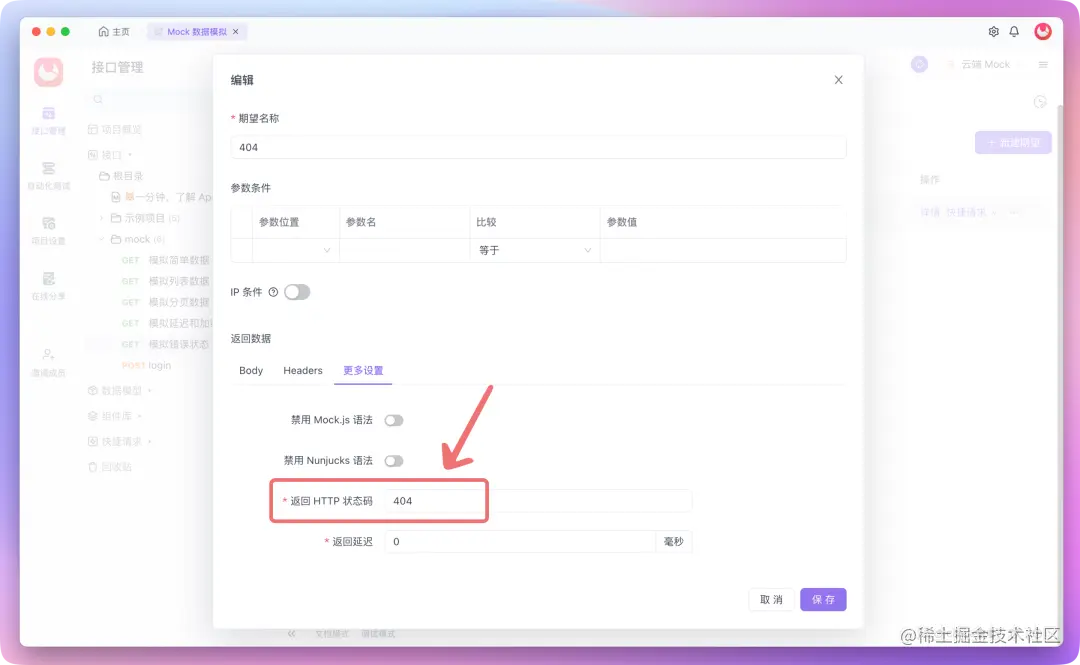Viewport: 1080px width, 665px height.
Task: Switch to the Headers tab
Action: click(x=302, y=371)
